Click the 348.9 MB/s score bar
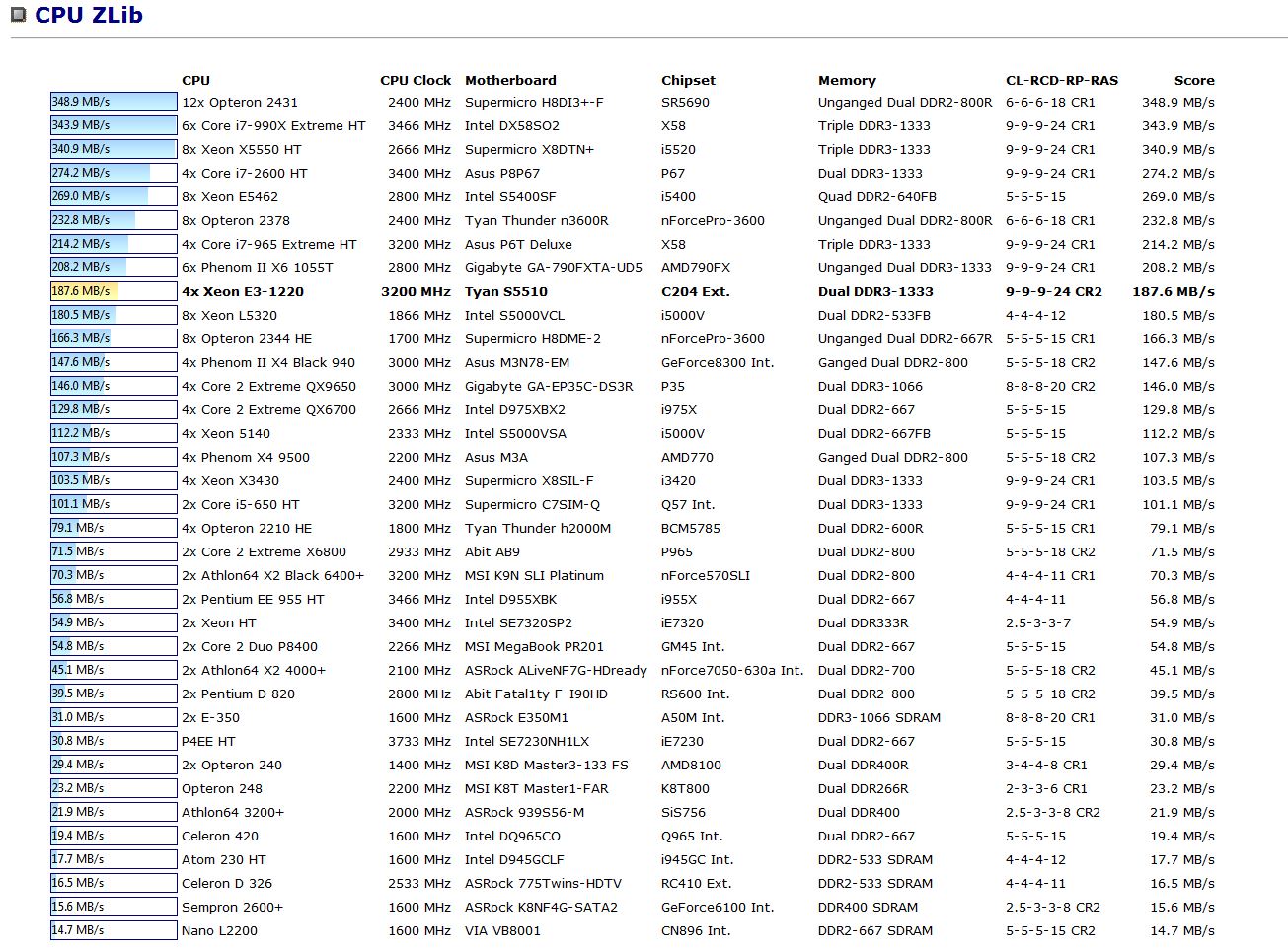Screen dimensions: 1288x950 [x=114, y=102]
